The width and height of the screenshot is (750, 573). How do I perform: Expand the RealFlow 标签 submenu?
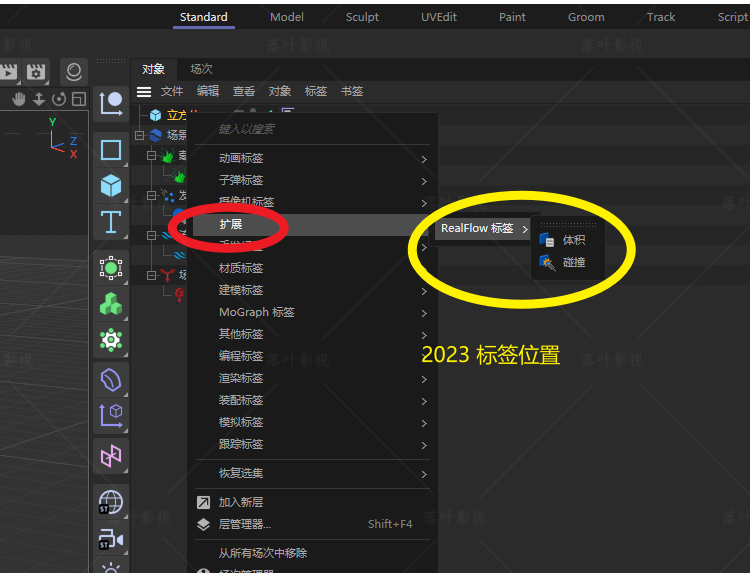pos(525,229)
